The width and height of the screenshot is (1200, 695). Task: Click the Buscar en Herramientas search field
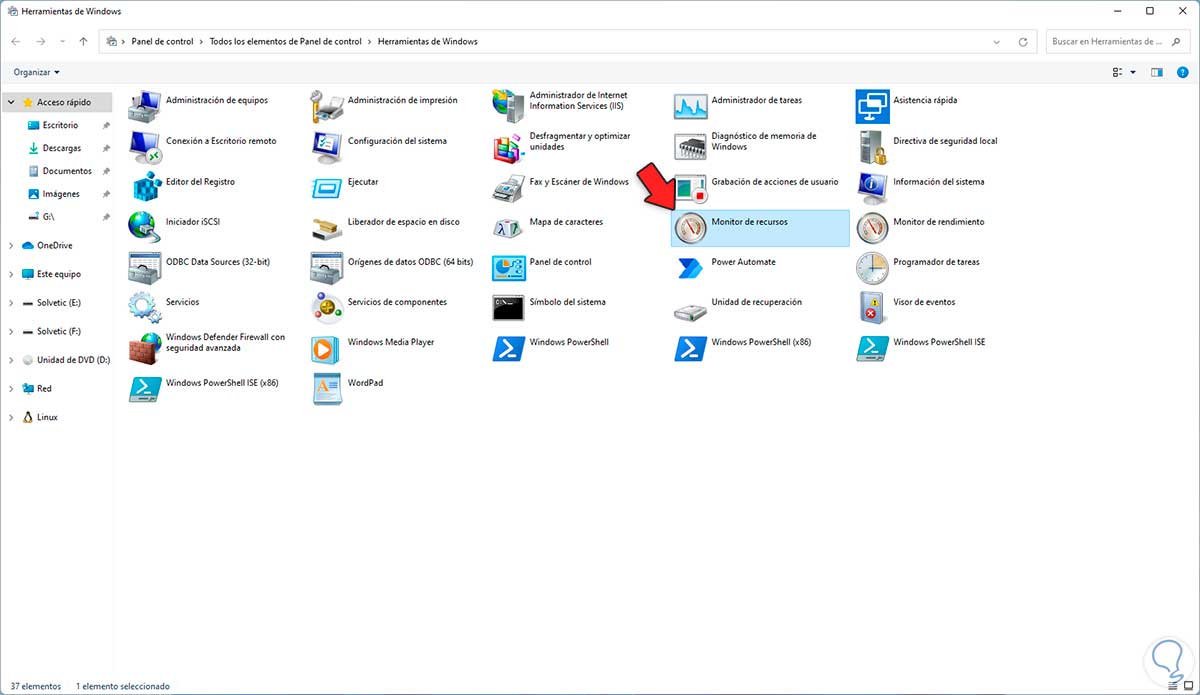point(1118,42)
